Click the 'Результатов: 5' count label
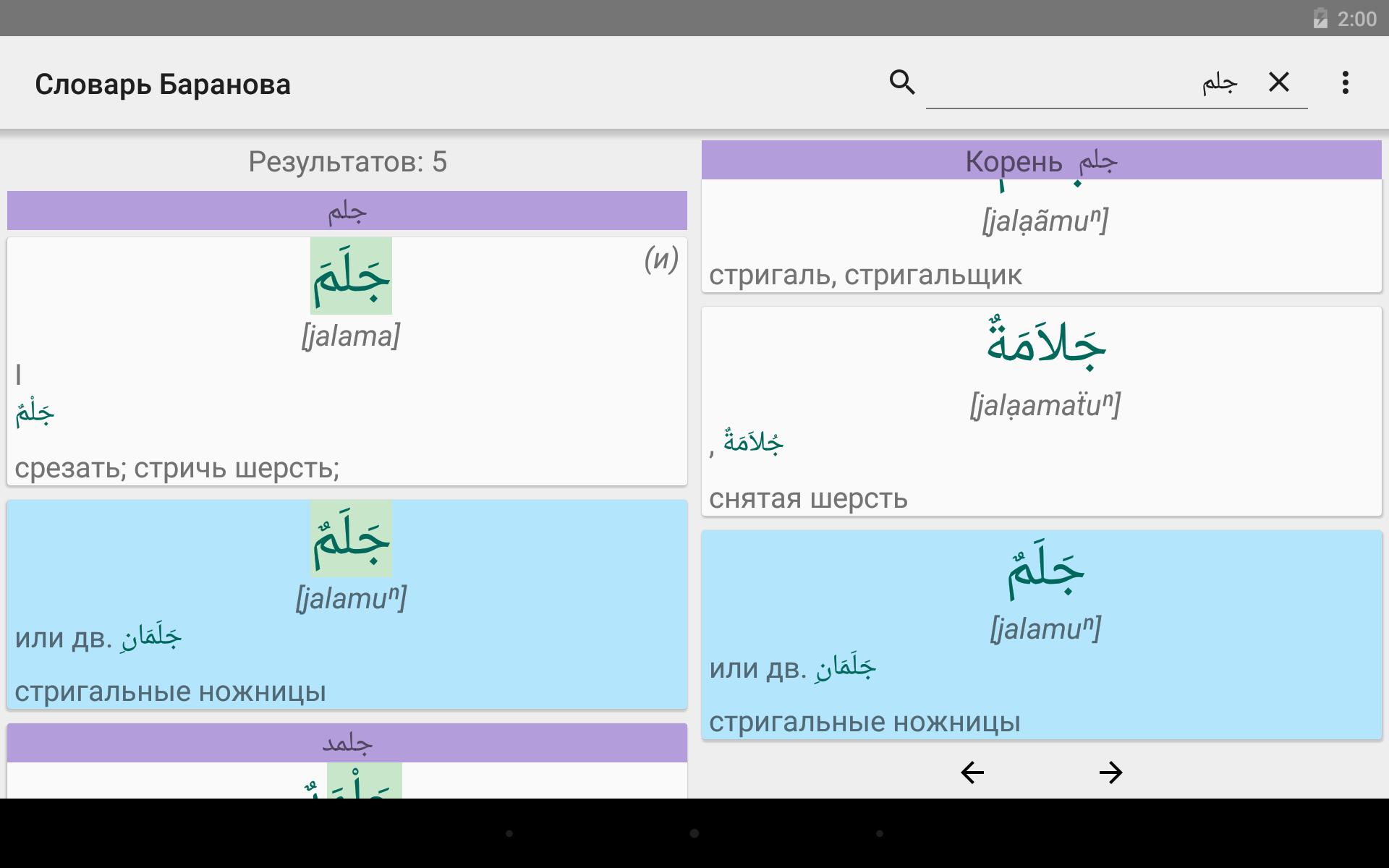1389x868 pixels. click(x=347, y=162)
